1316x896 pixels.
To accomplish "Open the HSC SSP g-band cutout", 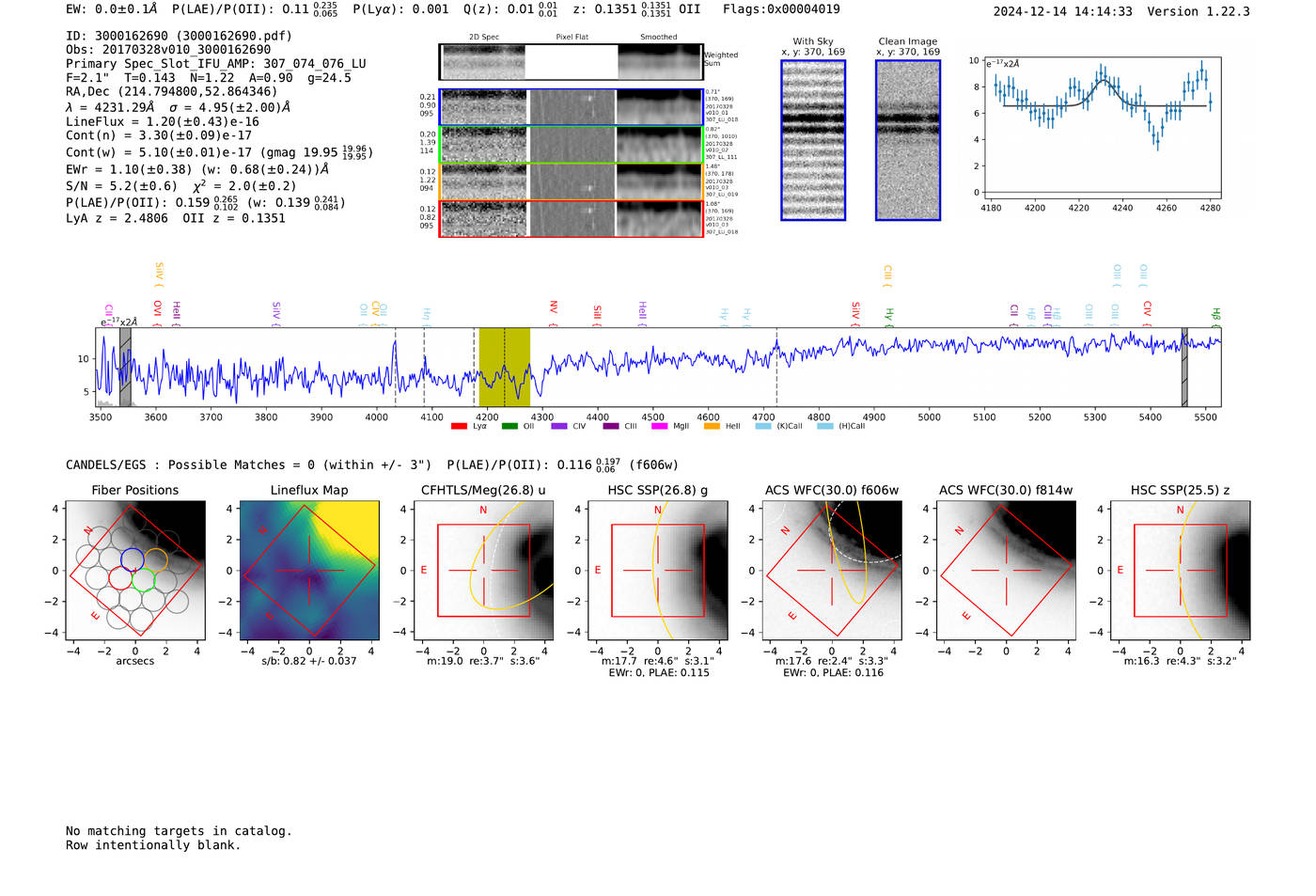I will (x=658, y=571).
